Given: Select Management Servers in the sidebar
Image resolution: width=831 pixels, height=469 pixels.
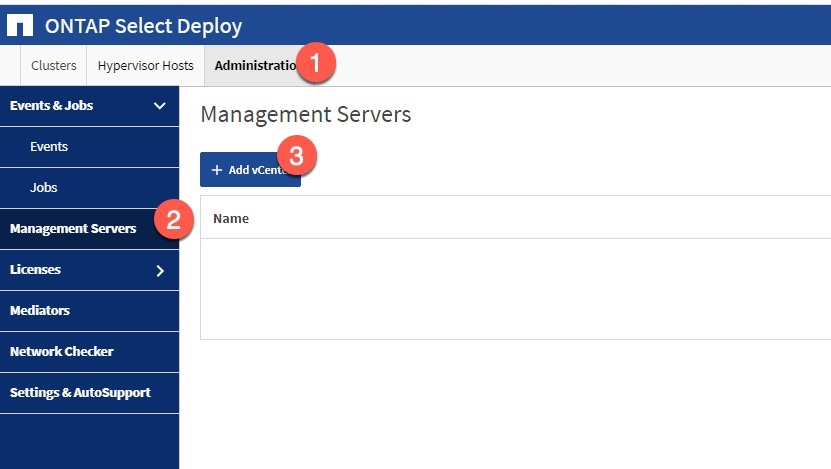Looking at the screenshot, I should [x=73, y=229].
